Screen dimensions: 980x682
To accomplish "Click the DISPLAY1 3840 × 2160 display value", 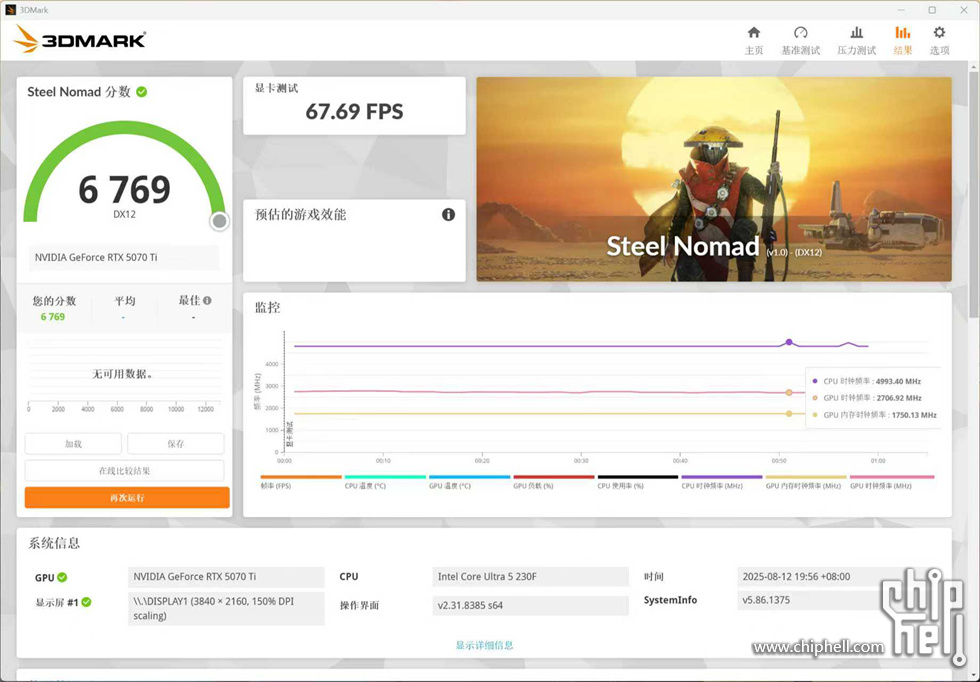I will 226,608.
